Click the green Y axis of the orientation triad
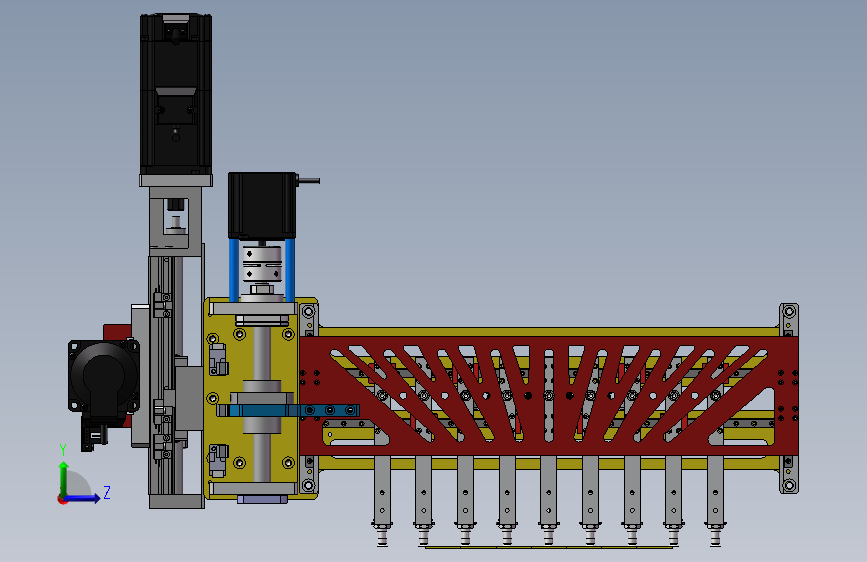 click(x=64, y=479)
